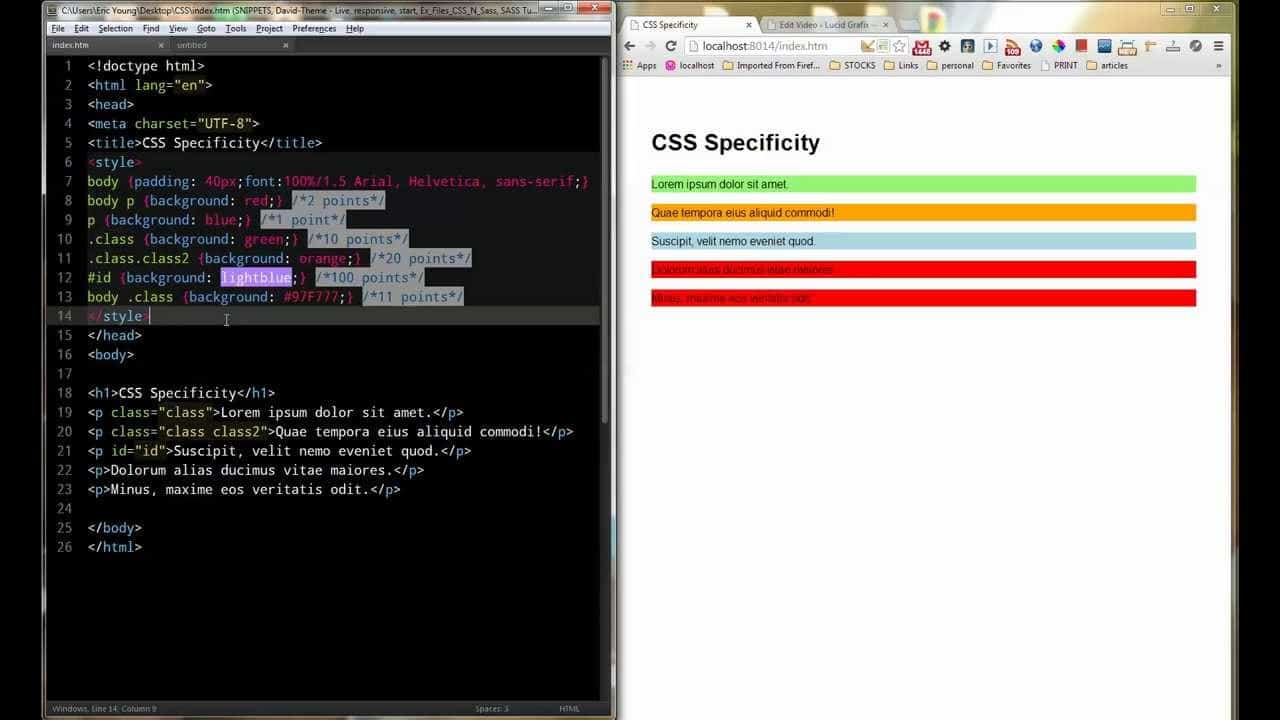Click the blue globe extension icon
Image resolution: width=1280 pixels, height=720 pixels.
click(x=1036, y=46)
